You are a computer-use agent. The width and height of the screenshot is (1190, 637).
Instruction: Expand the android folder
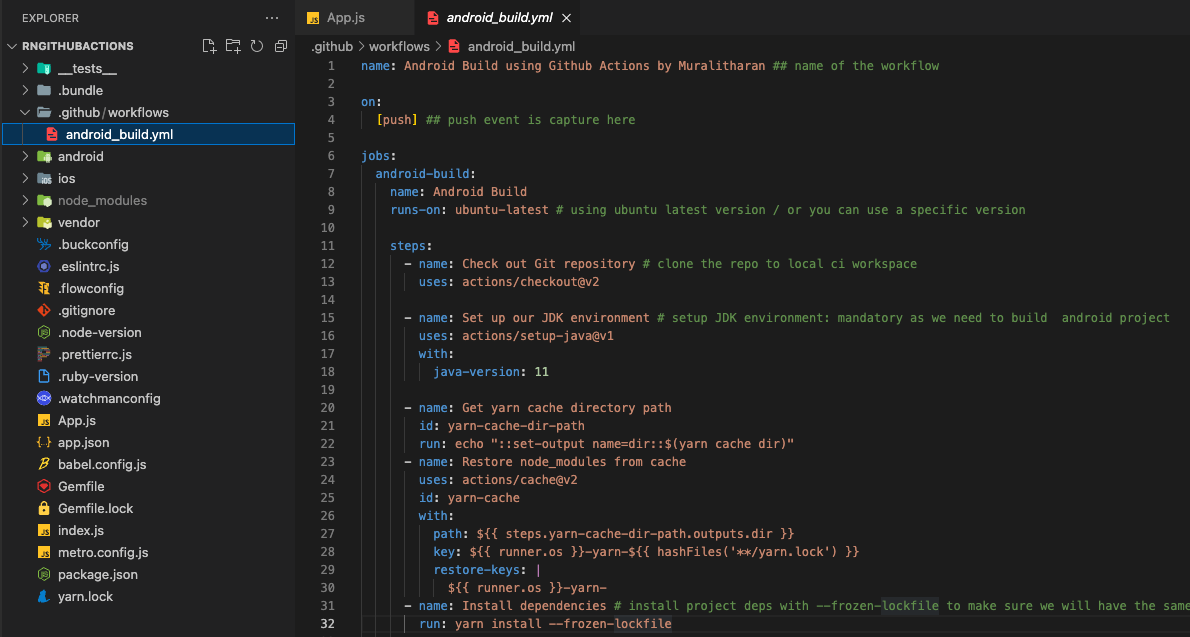[25, 156]
